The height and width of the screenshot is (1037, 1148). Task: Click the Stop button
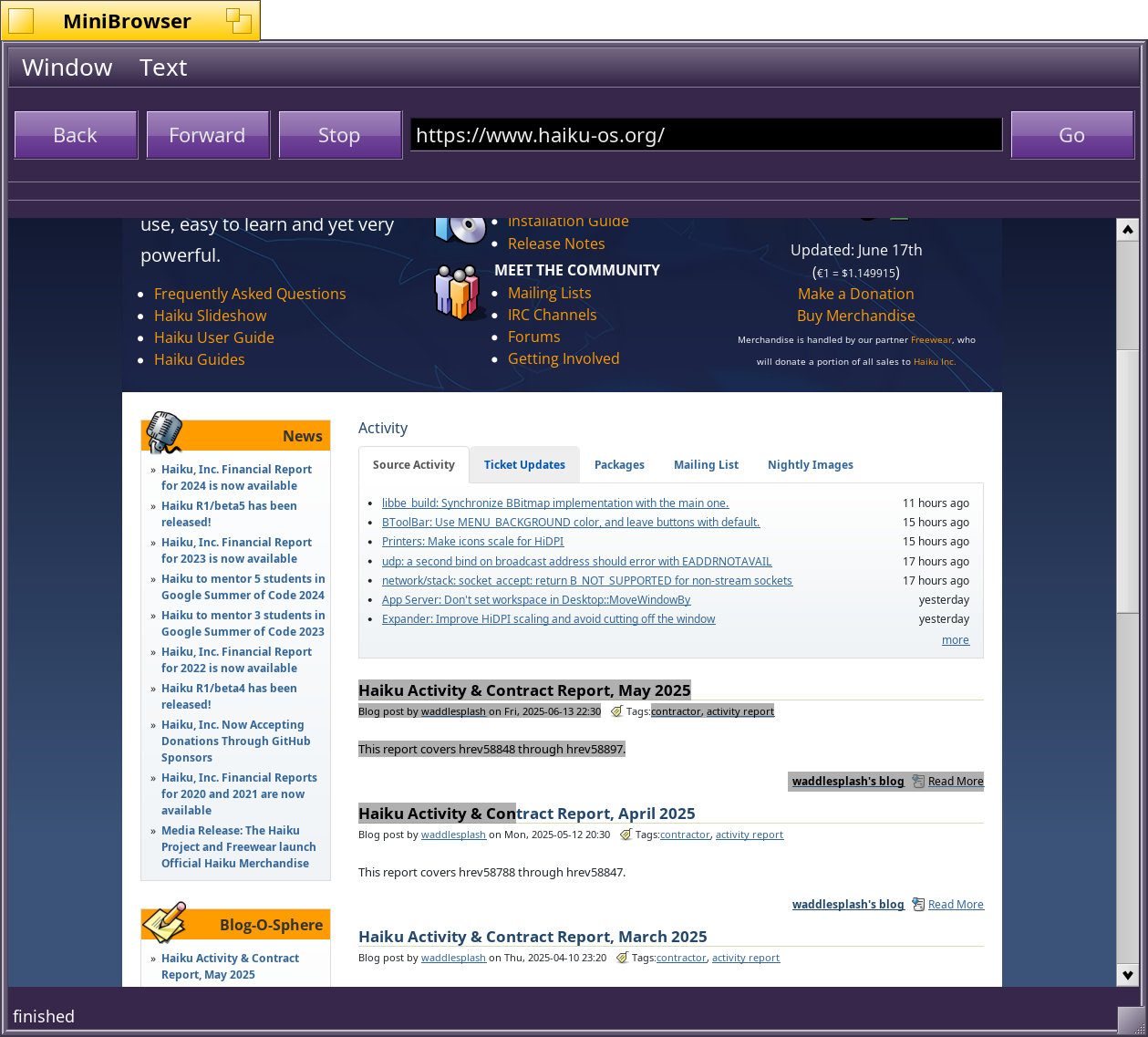(340, 135)
